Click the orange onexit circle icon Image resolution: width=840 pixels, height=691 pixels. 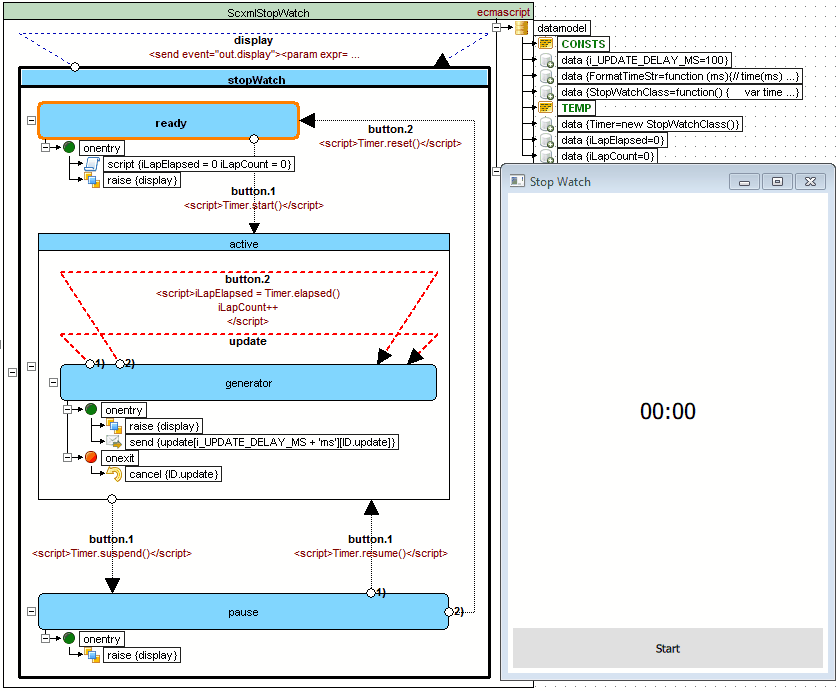point(92,457)
